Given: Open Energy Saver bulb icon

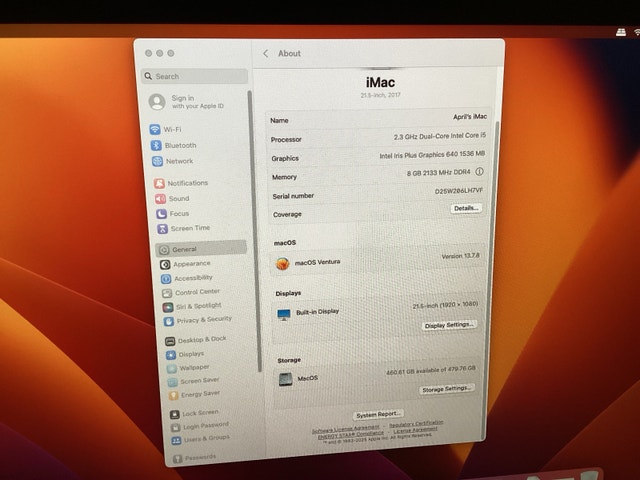Looking at the screenshot, I should (173, 396).
